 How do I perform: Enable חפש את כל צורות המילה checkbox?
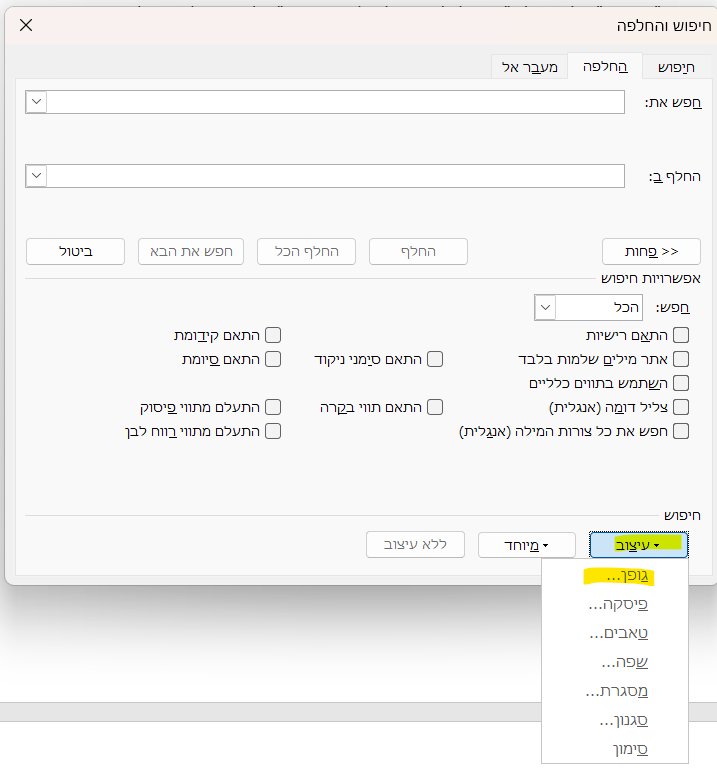(x=681, y=431)
